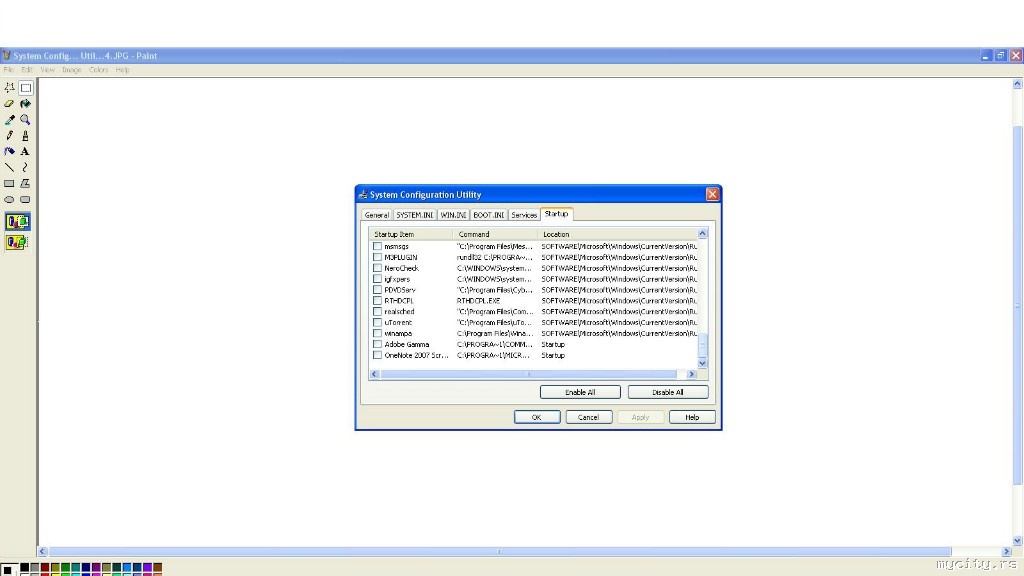Check the RTHDCPL checkbox
Screen dimensions: 1024x576
pos(377,301)
